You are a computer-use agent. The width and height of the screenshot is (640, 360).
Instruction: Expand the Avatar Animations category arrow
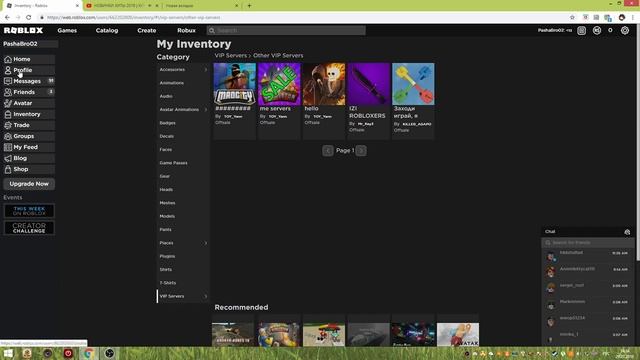coord(206,110)
